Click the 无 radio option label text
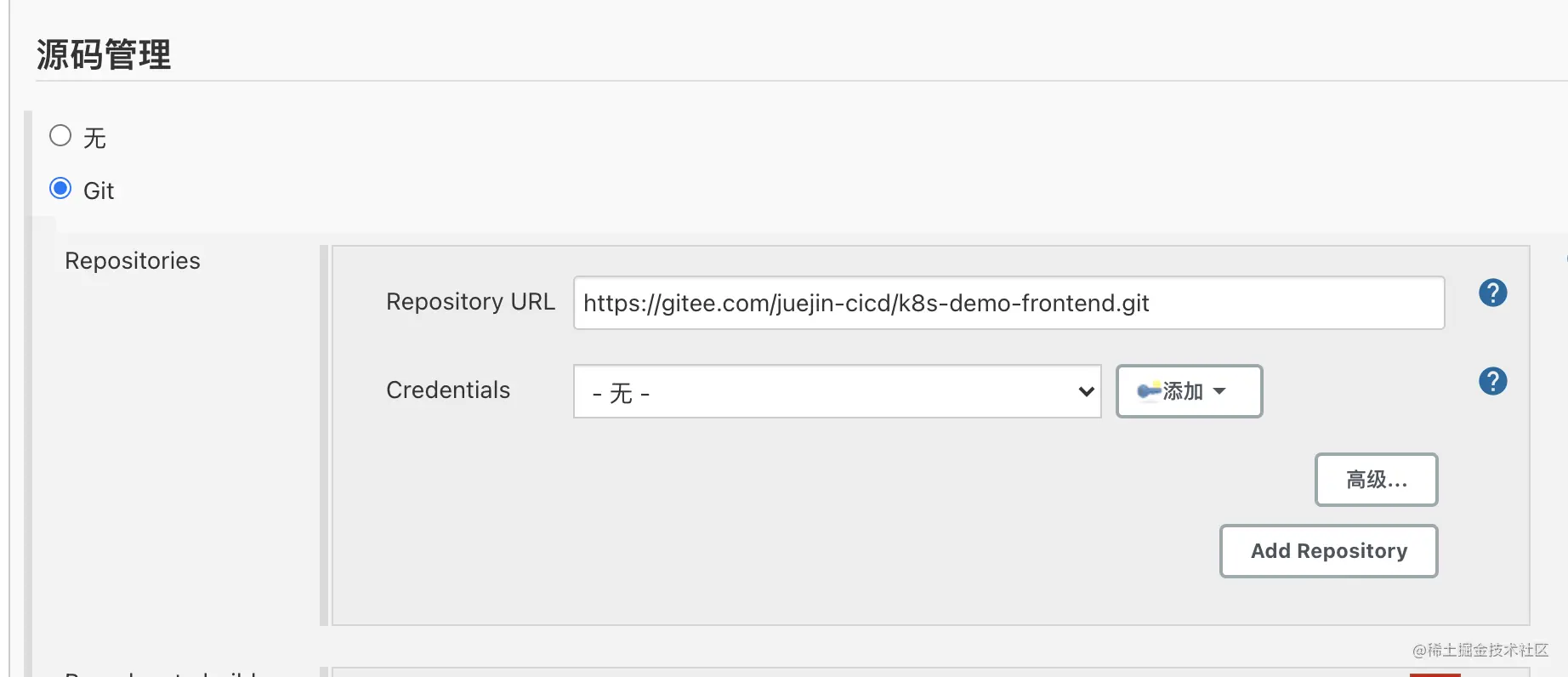 point(94,139)
